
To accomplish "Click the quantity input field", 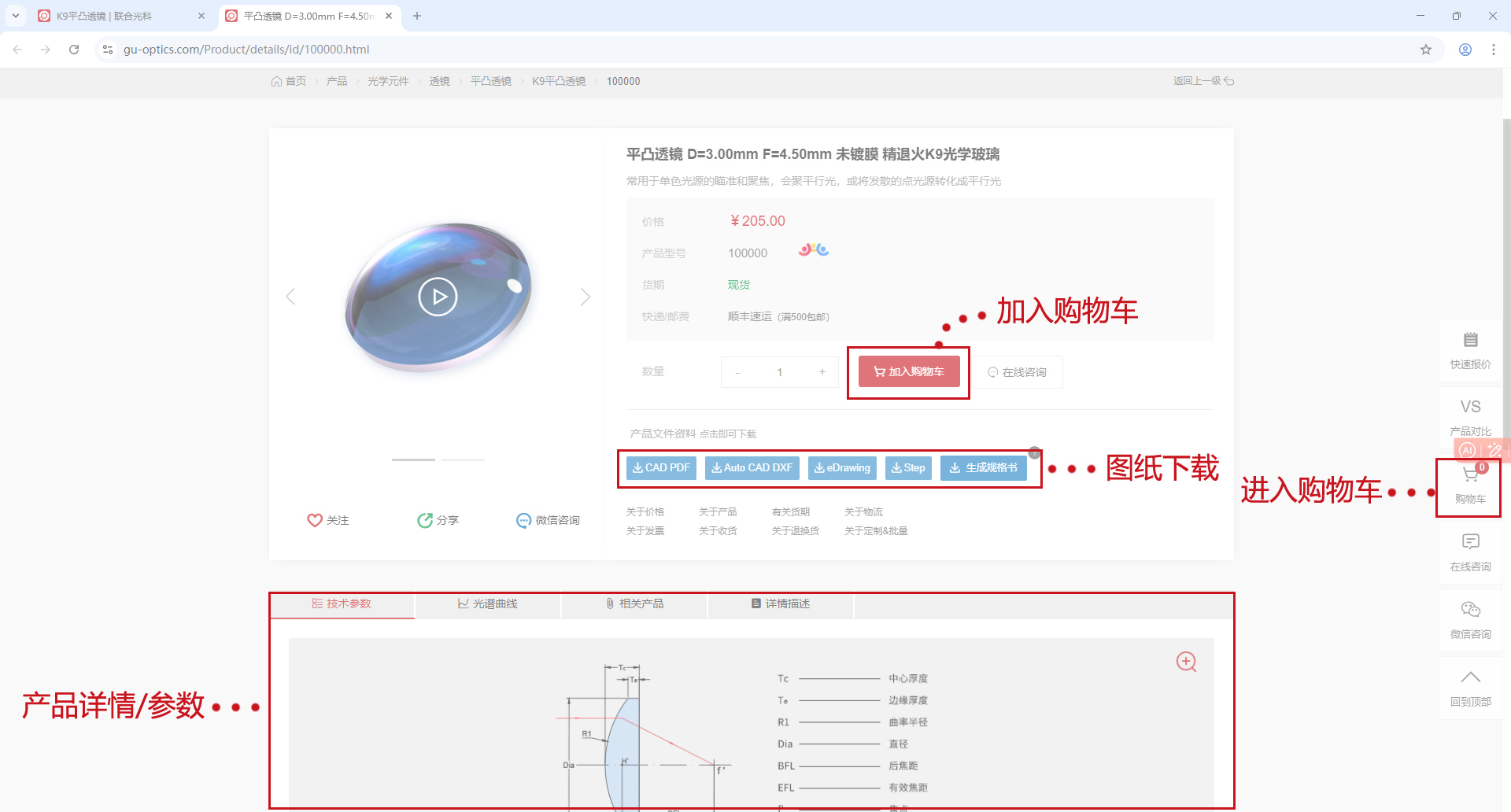I will 780,372.
